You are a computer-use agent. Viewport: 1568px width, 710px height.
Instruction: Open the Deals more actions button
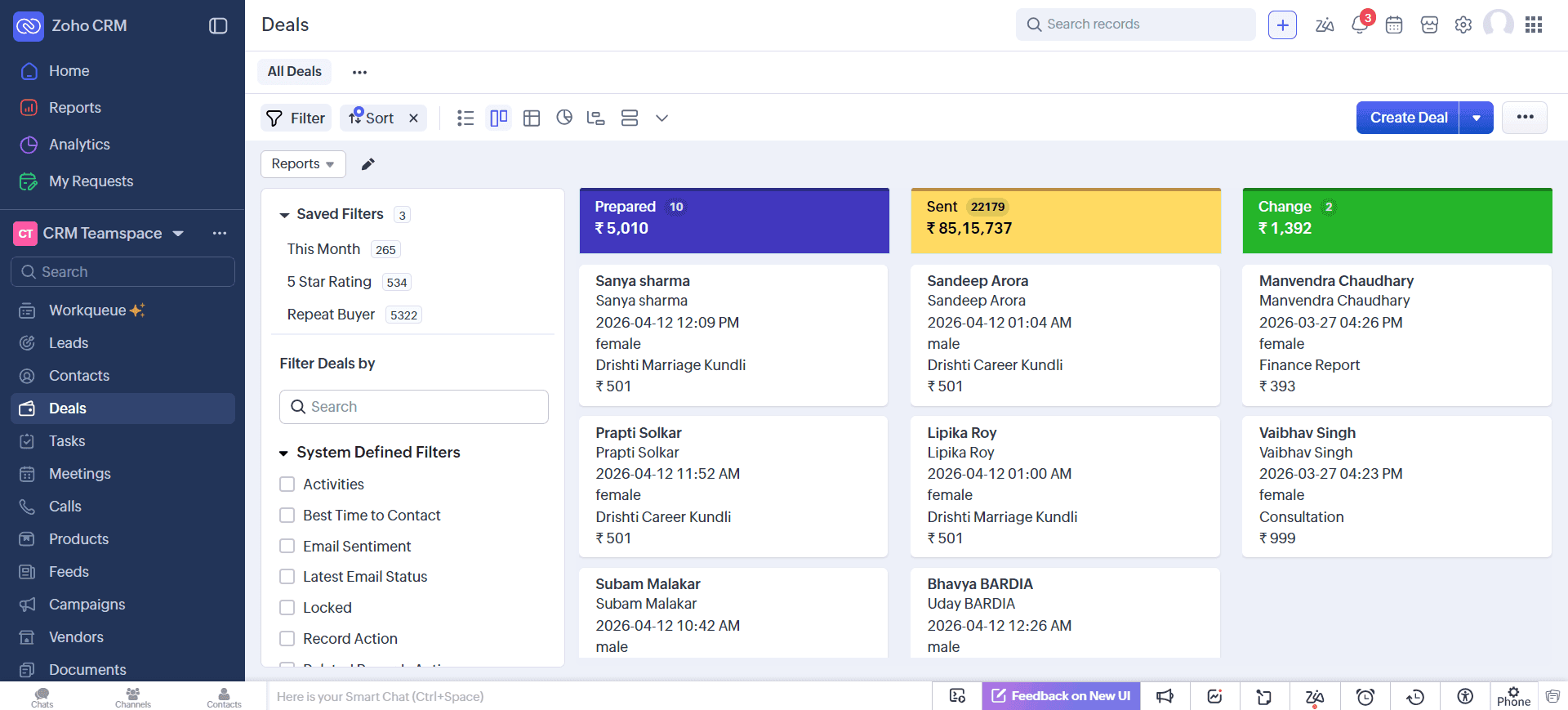point(1525,117)
